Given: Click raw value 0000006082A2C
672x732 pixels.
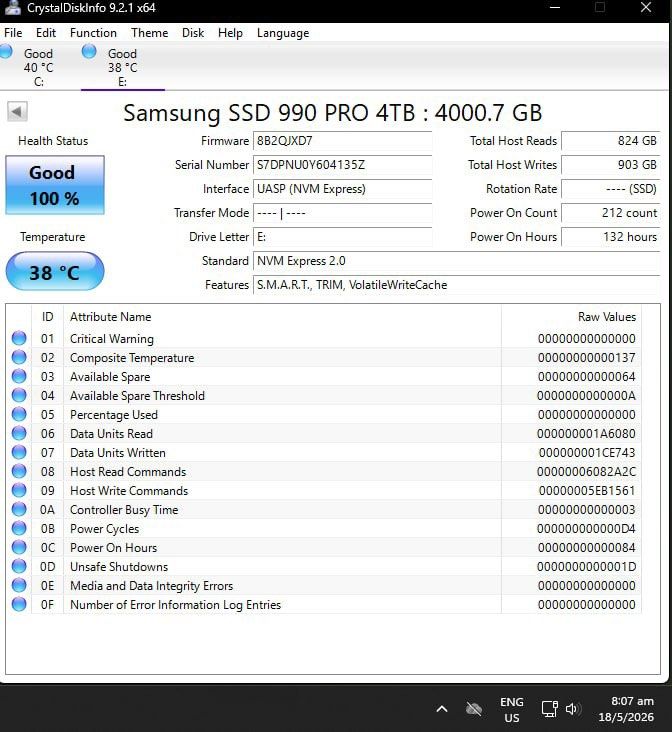Looking at the screenshot, I should pyautogui.click(x=586, y=472).
